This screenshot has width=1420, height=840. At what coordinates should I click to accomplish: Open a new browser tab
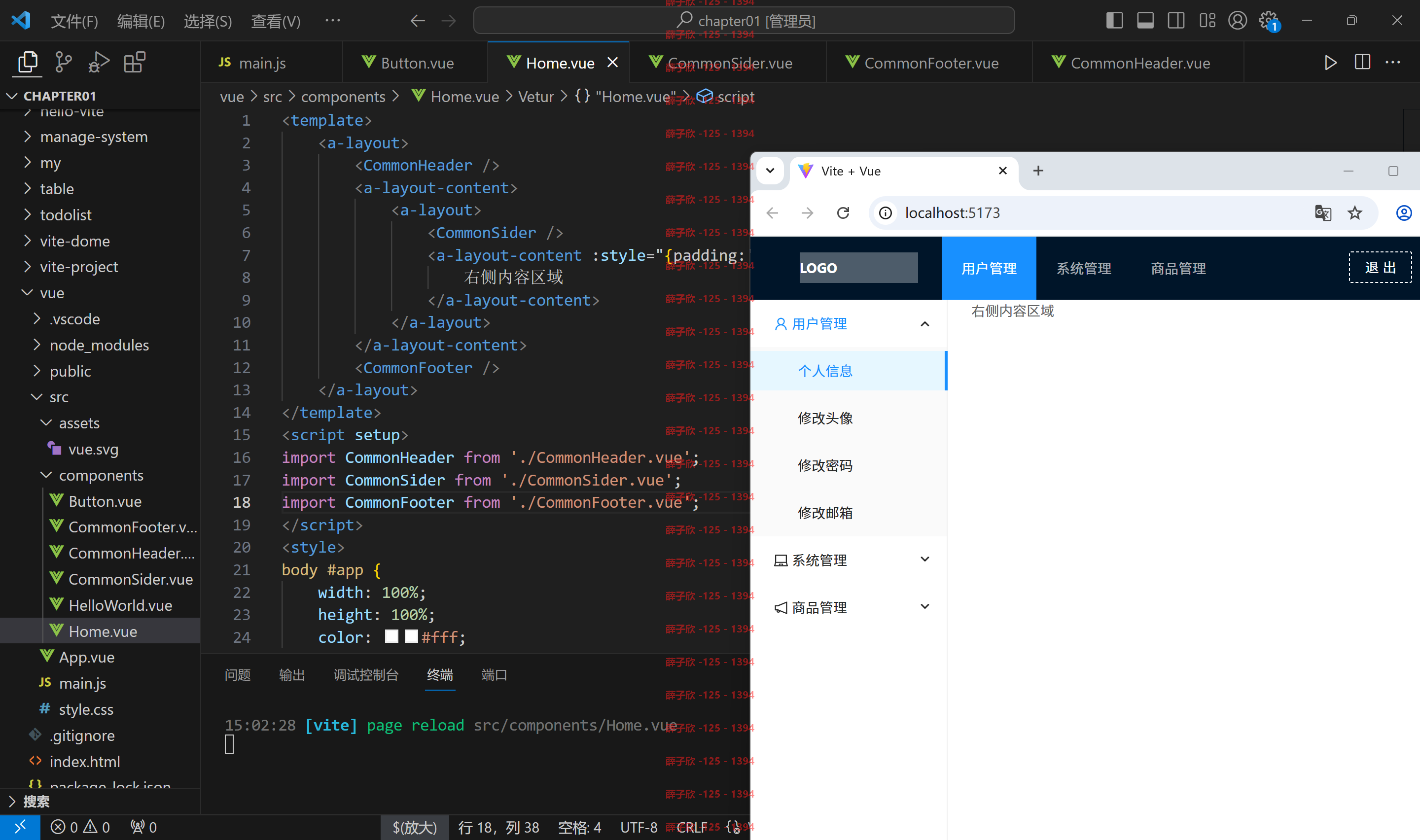(1038, 171)
